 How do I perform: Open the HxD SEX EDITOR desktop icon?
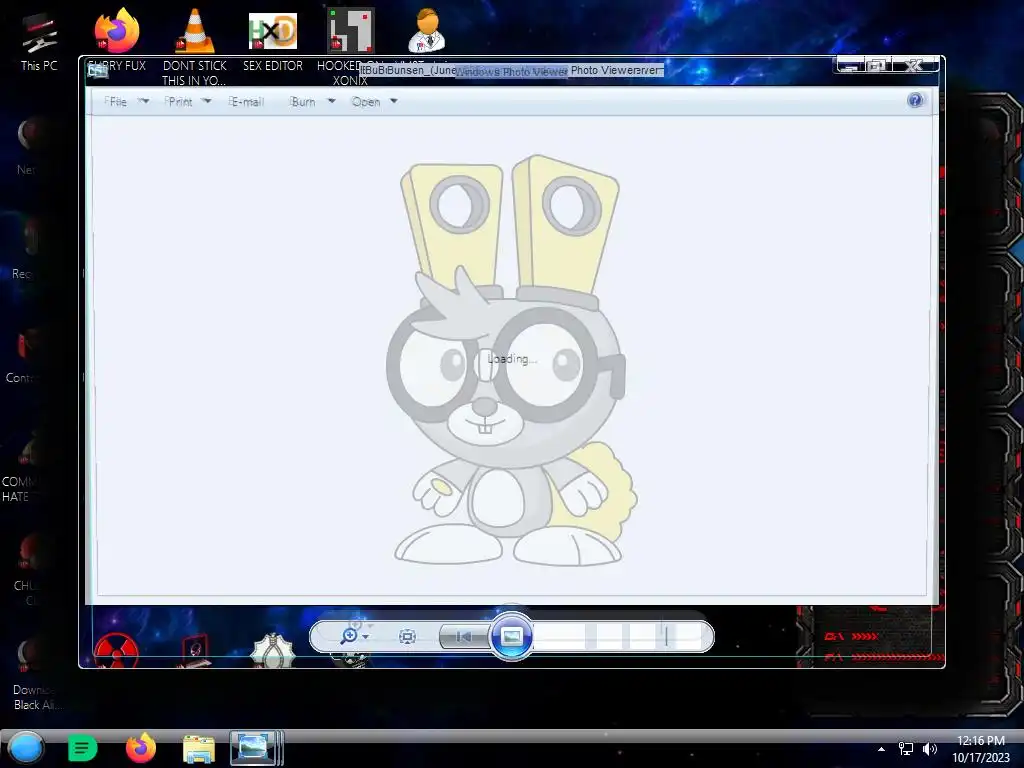click(273, 41)
